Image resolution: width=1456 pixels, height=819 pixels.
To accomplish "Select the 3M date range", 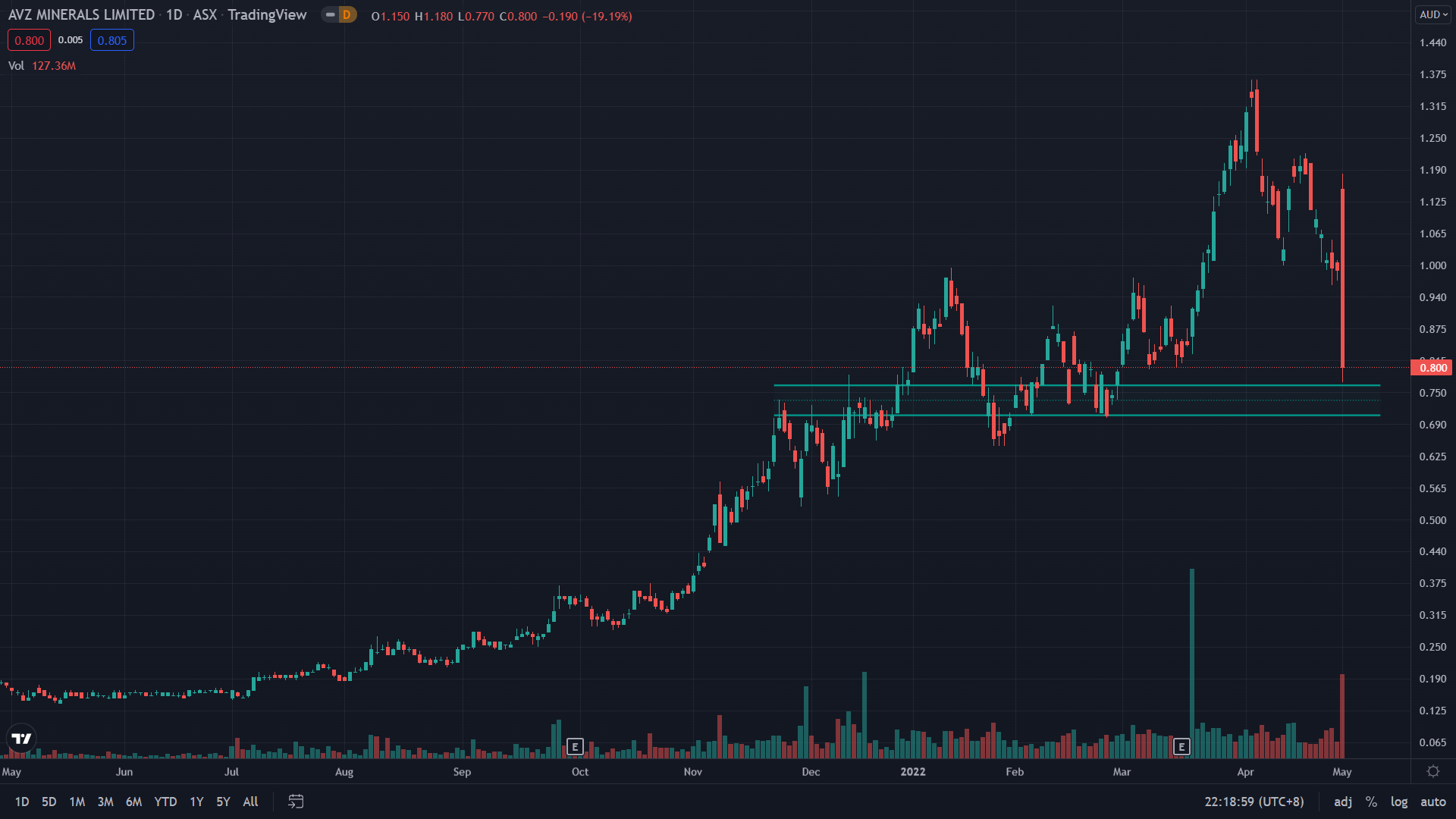I will pyautogui.click(x=105, y=802).
